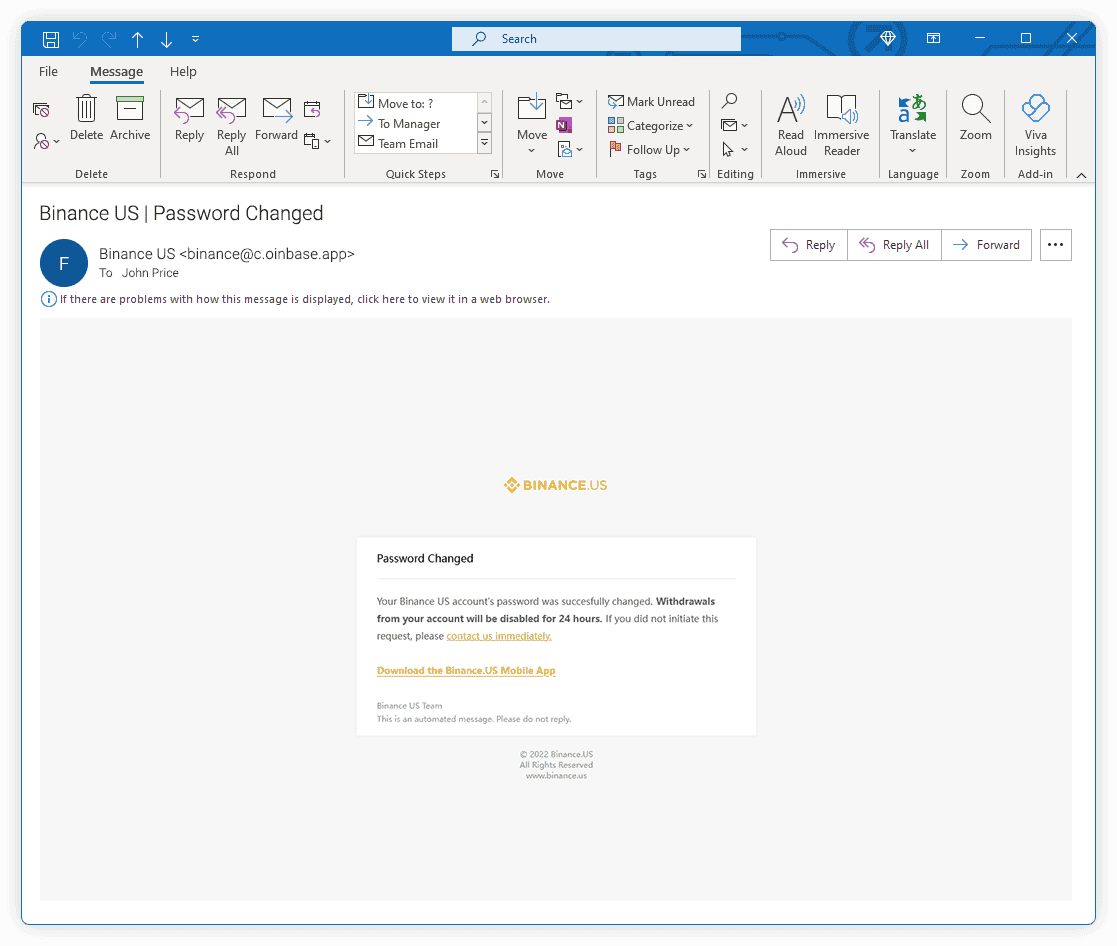
Task: Click in the Search box
Action: tap(596, 39)
